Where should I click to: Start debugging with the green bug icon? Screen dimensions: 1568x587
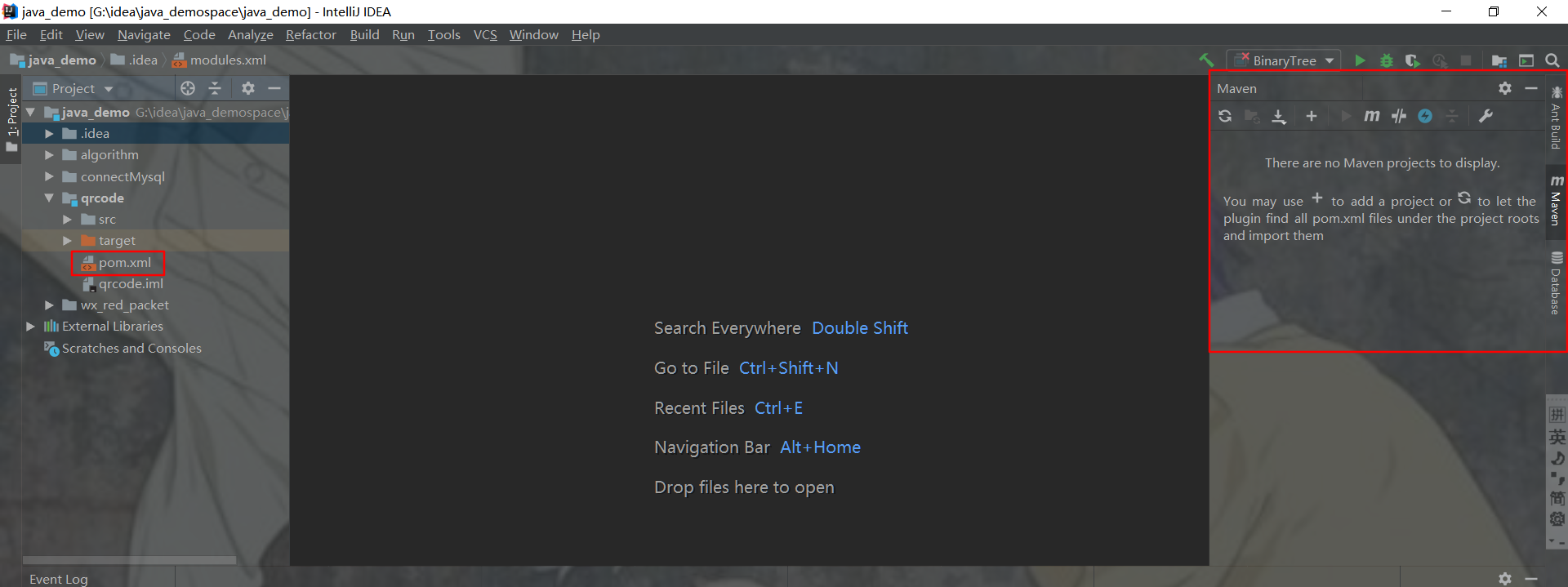click(x=1387, y=60)
